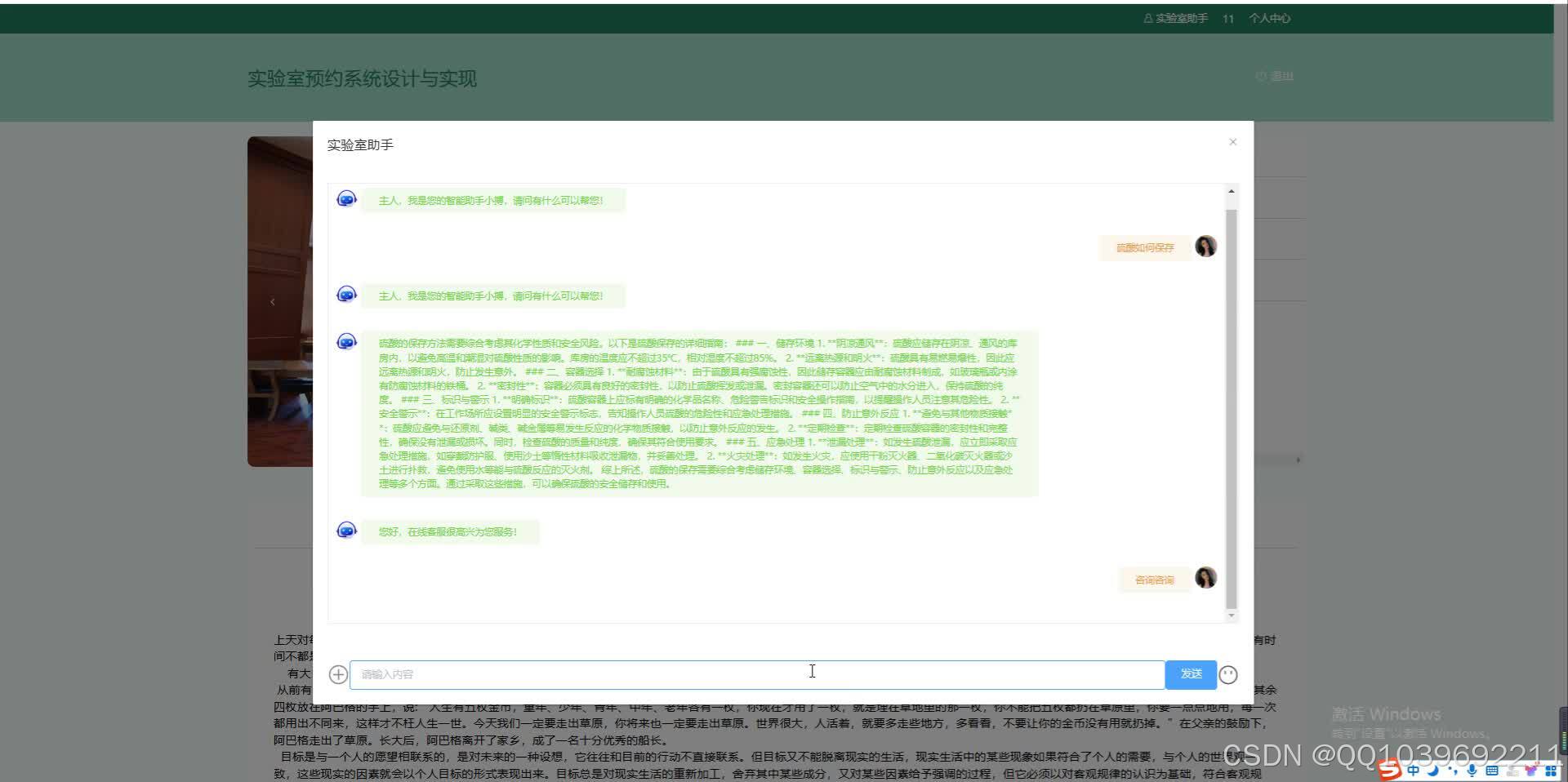Viewport: 1568px width, 782px height.
Task: Click the robot avatar of first greeting
Action: pyautogui.click(x=347, y=199)
